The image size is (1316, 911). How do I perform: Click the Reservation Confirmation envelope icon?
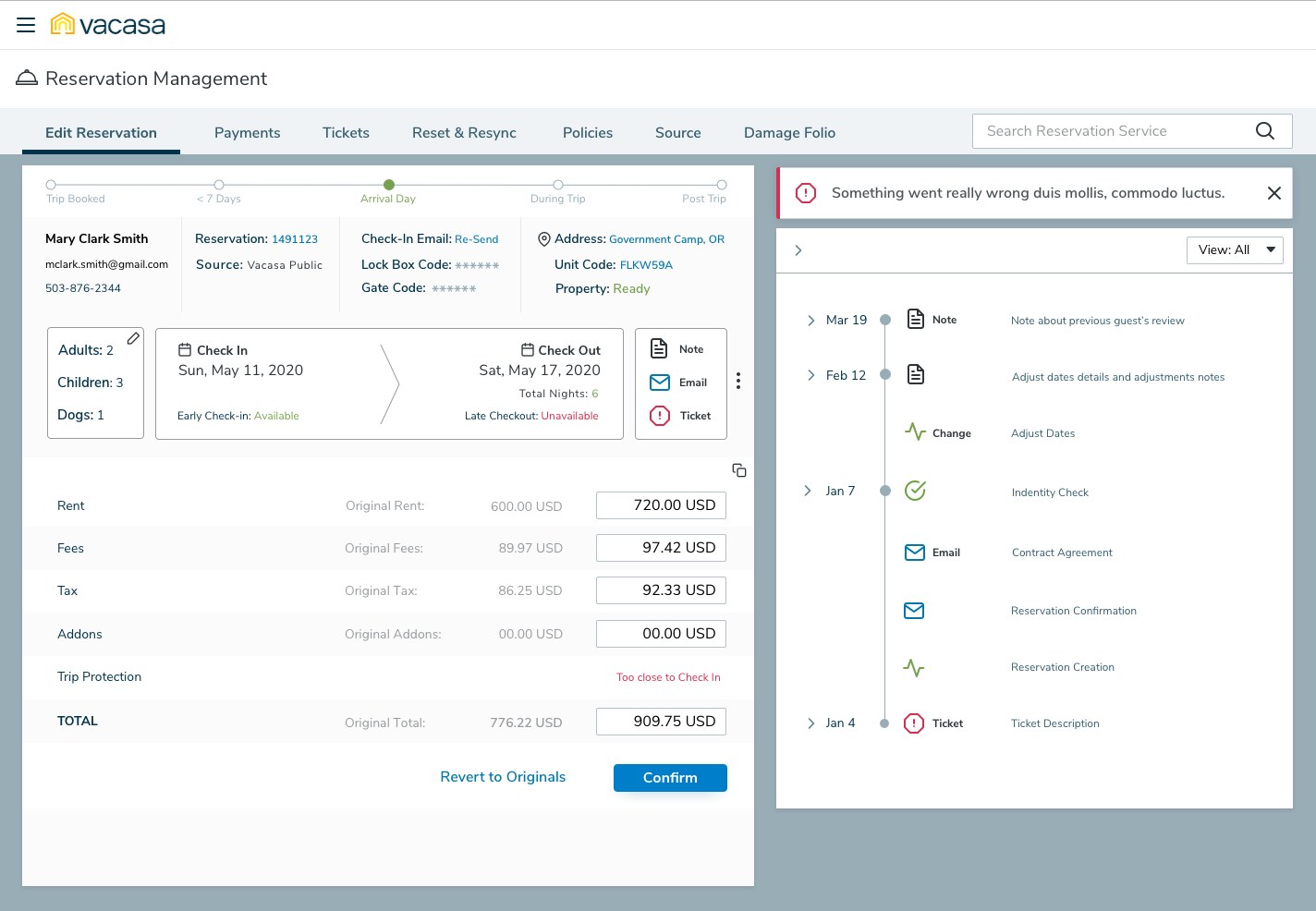click(914, 611)
